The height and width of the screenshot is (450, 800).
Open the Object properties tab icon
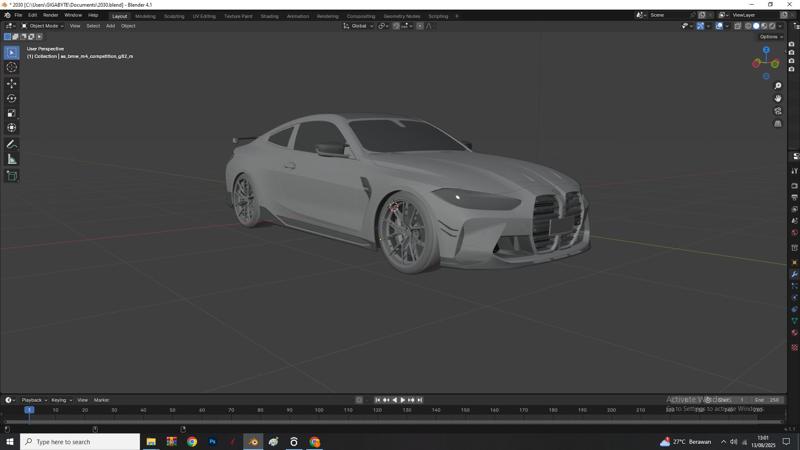(x=794, y=262)
